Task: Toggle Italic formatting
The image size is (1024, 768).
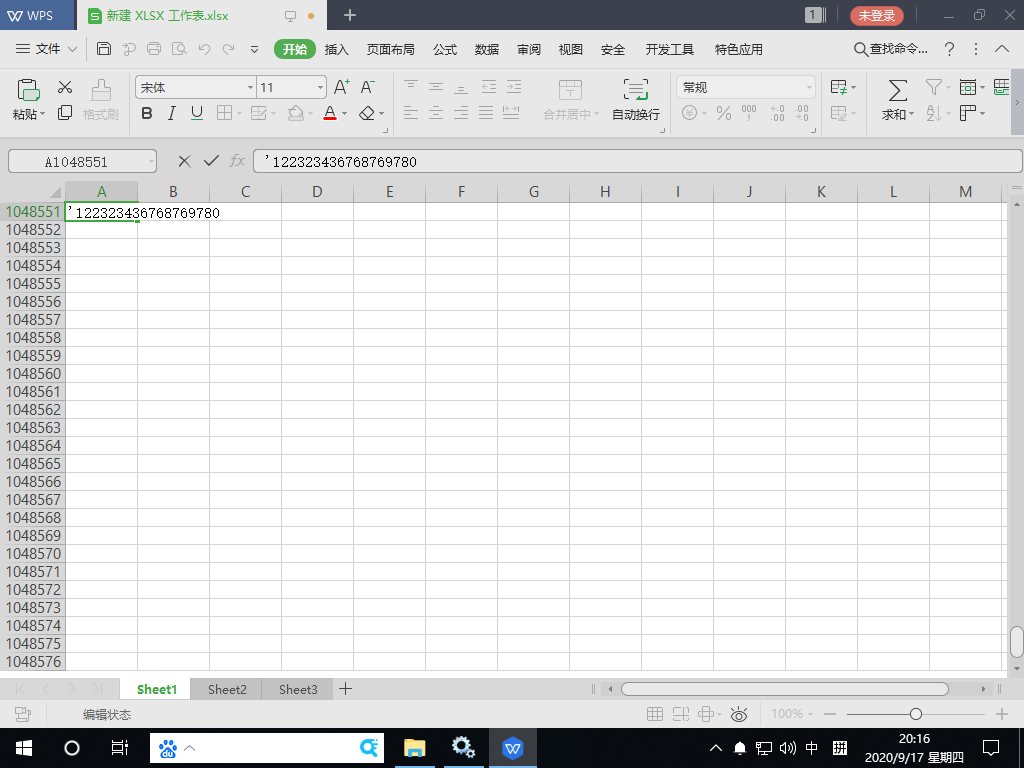Action: click(172, 114)
